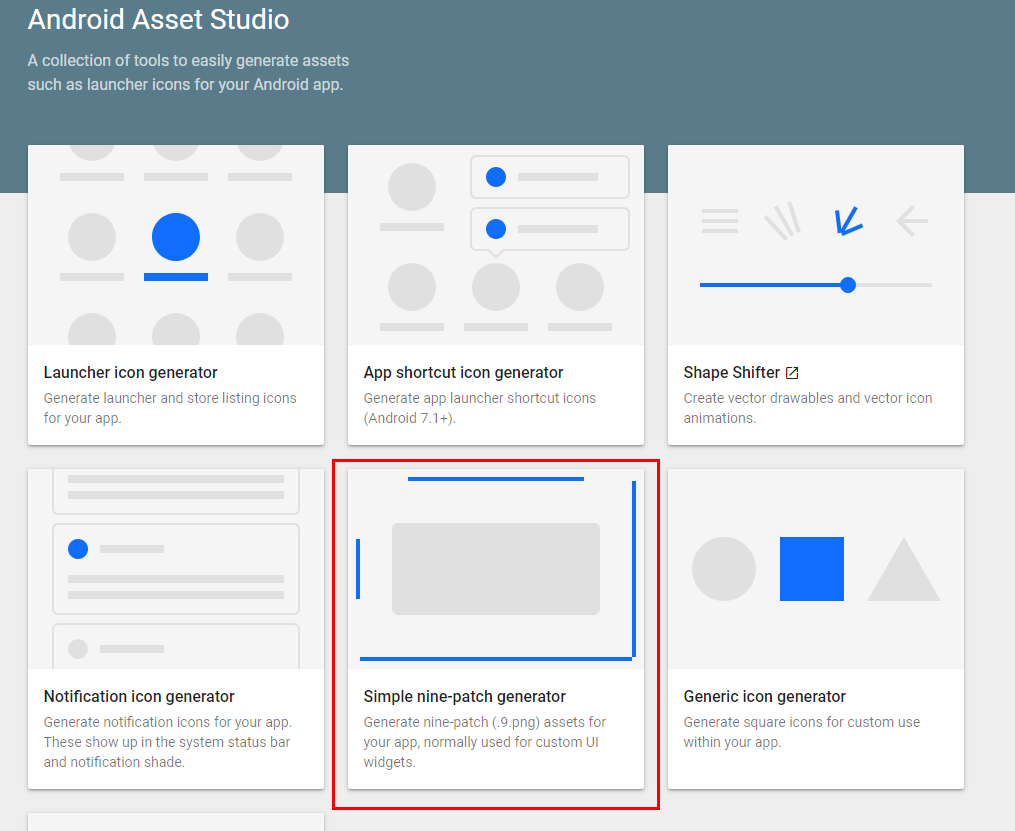Open the Notification icon generator thumbnail
The width and height of the screenshot is (1015, 831).
pyautogui.click(x=175, y=569)
